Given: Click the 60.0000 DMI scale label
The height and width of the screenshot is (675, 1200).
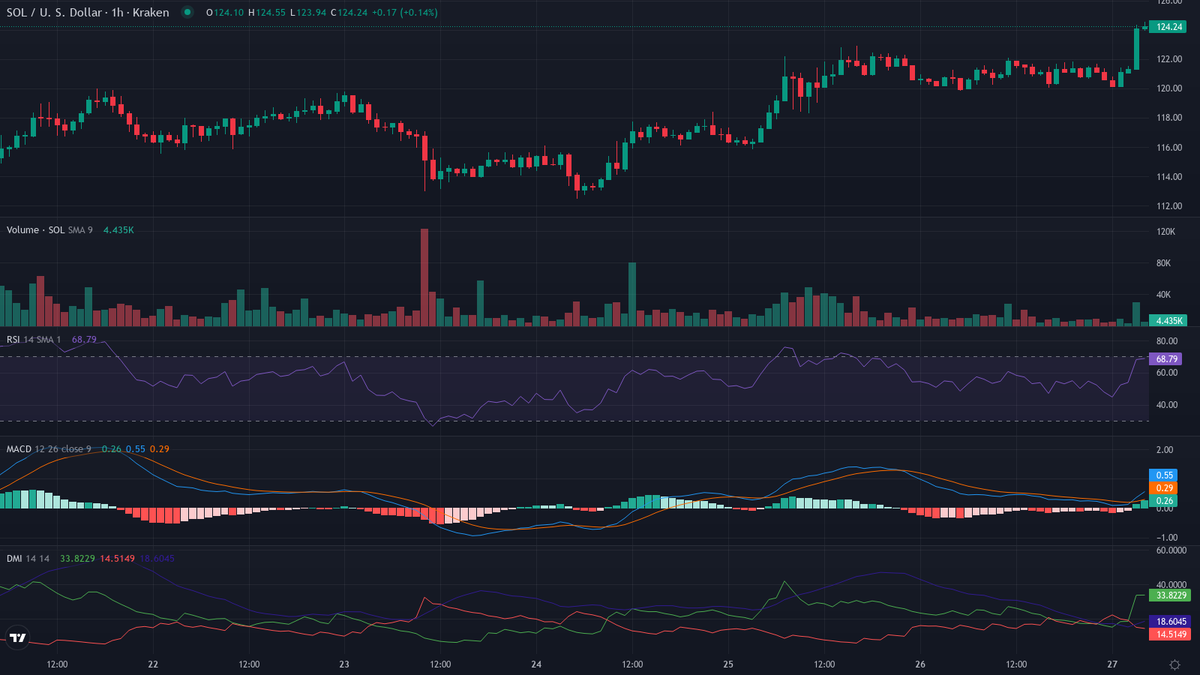Looking at the screenshot, I should [1170, 550].
